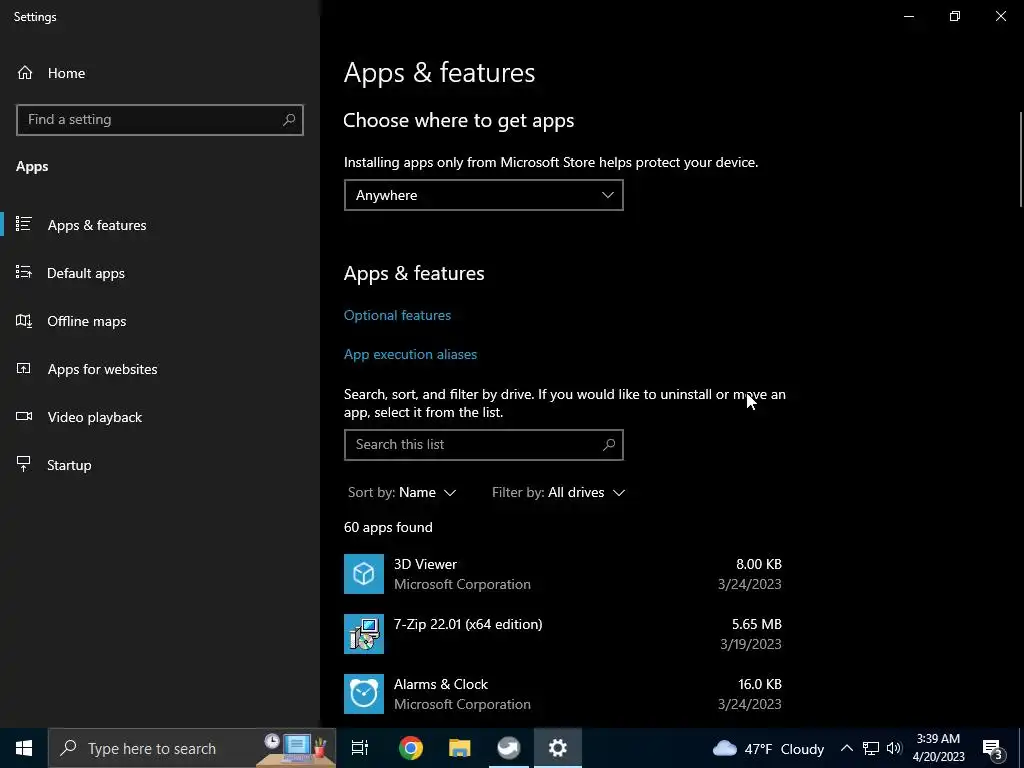Screen dimensions: 1024x768
Task: Click the 3/19/2023 install date
Action: pos(750,645)
